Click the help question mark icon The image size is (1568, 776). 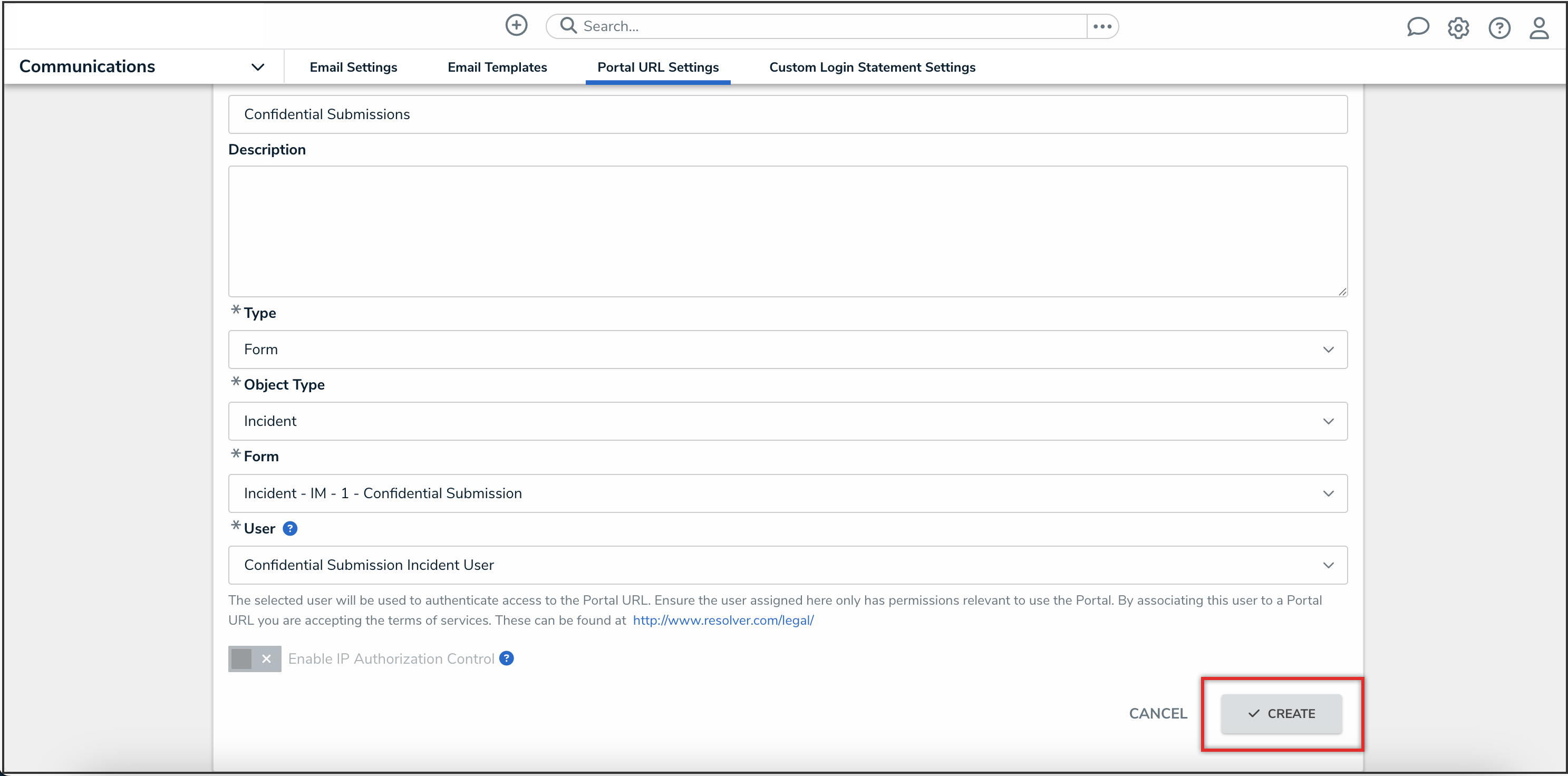[x=1498, y=28]
